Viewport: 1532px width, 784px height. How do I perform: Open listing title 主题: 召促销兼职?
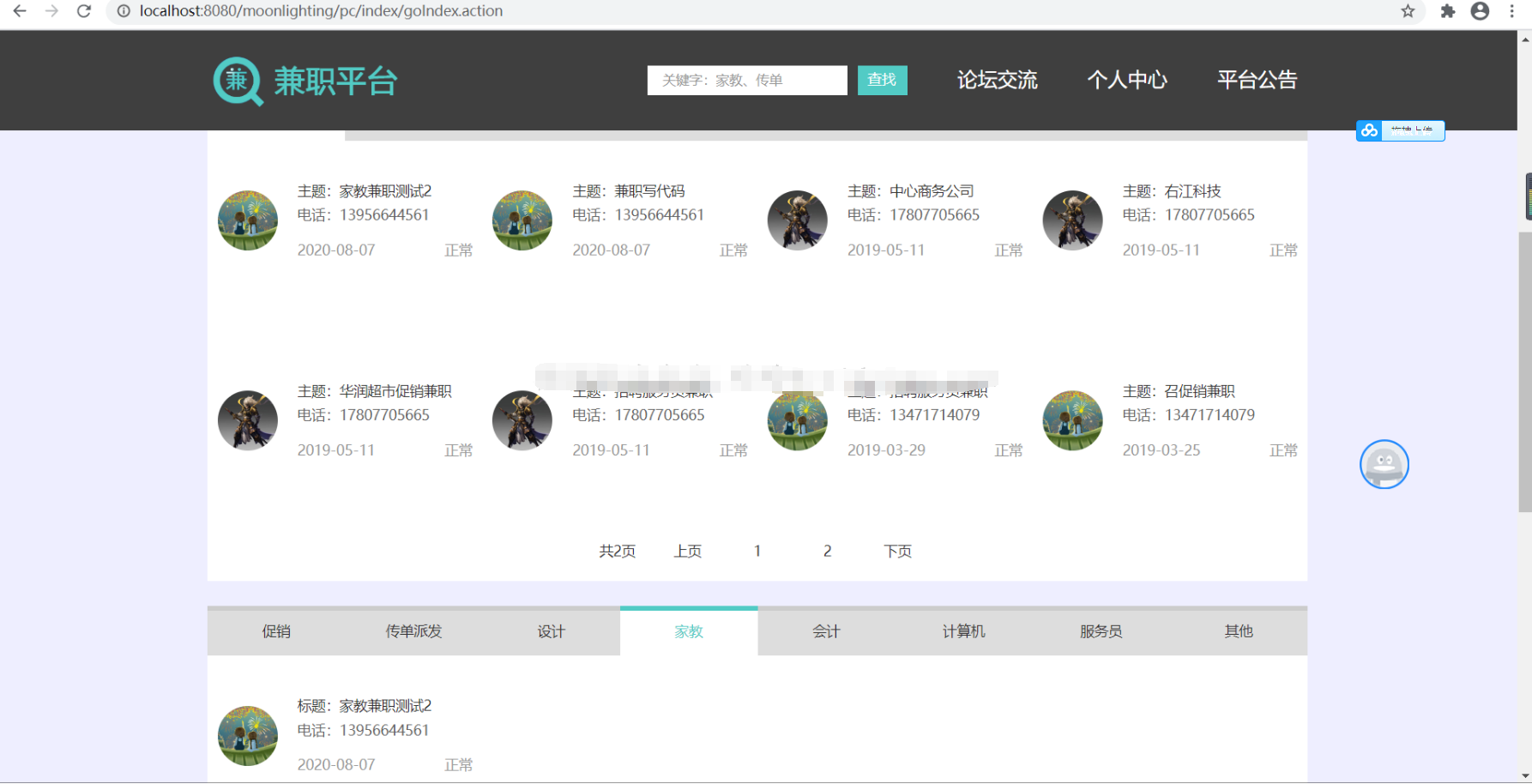tap(1179, 391)
